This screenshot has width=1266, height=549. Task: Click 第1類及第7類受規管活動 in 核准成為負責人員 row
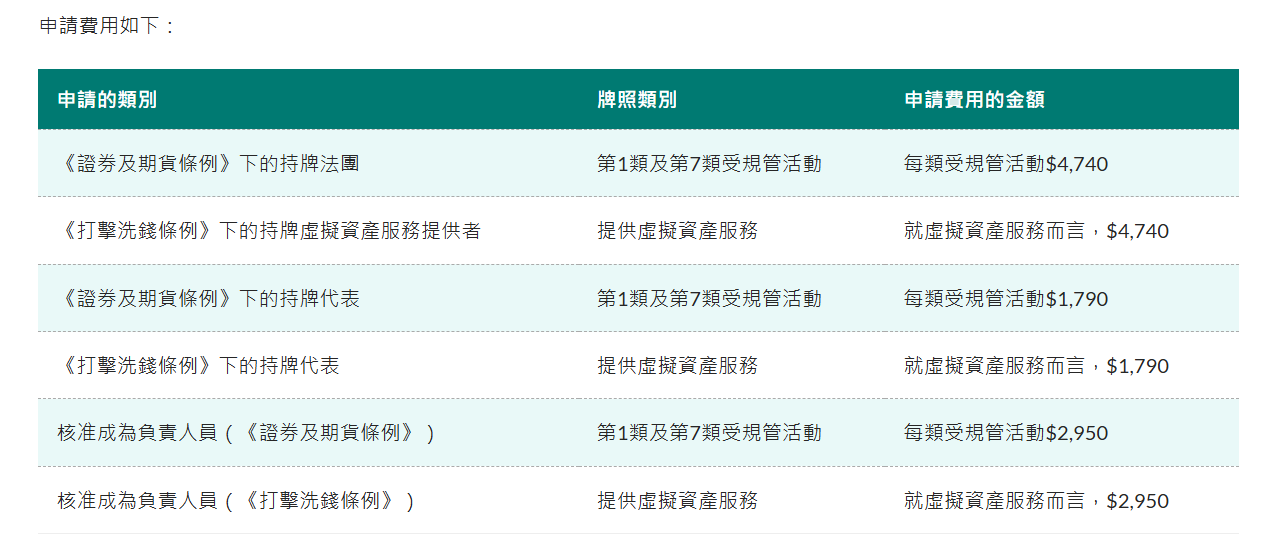click(709, 433)
